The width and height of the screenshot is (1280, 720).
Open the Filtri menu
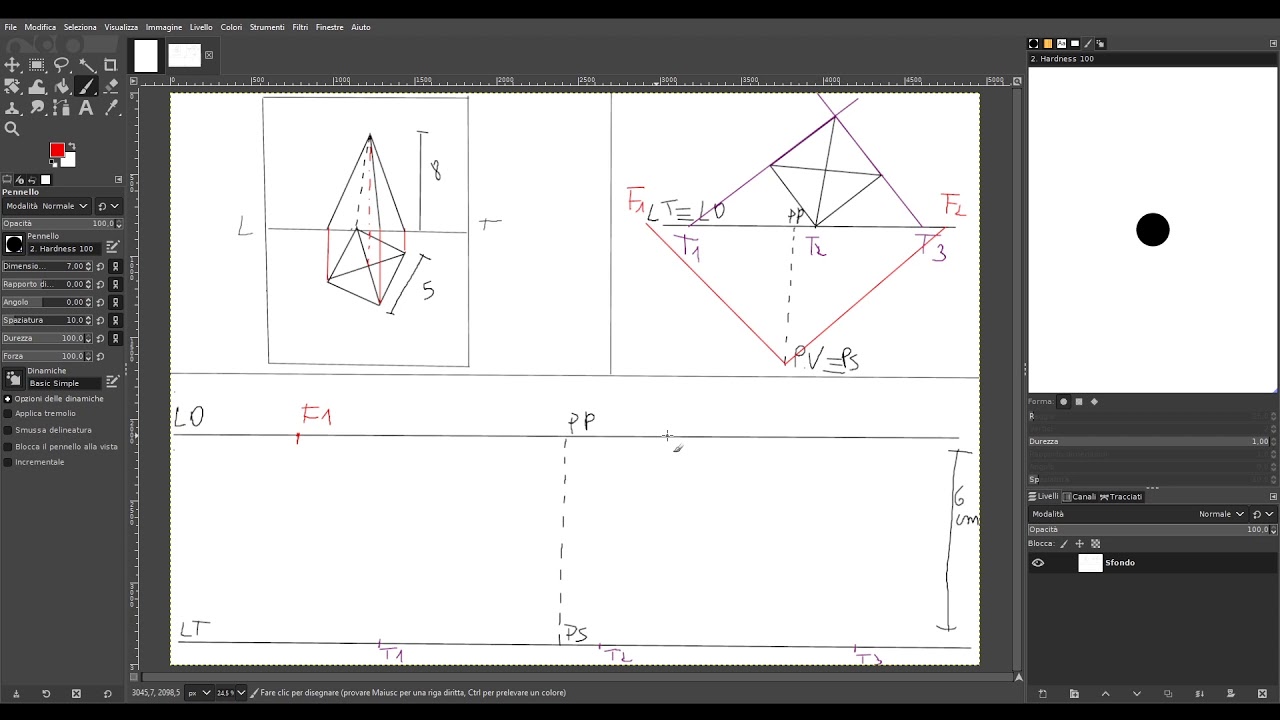coord(300,27)
